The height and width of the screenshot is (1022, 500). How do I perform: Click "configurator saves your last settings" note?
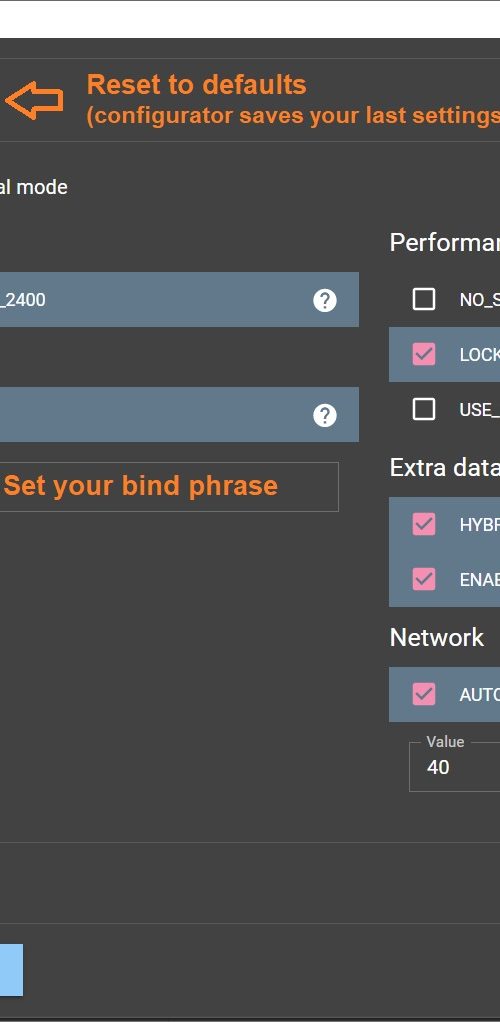[x=293, y=115]
